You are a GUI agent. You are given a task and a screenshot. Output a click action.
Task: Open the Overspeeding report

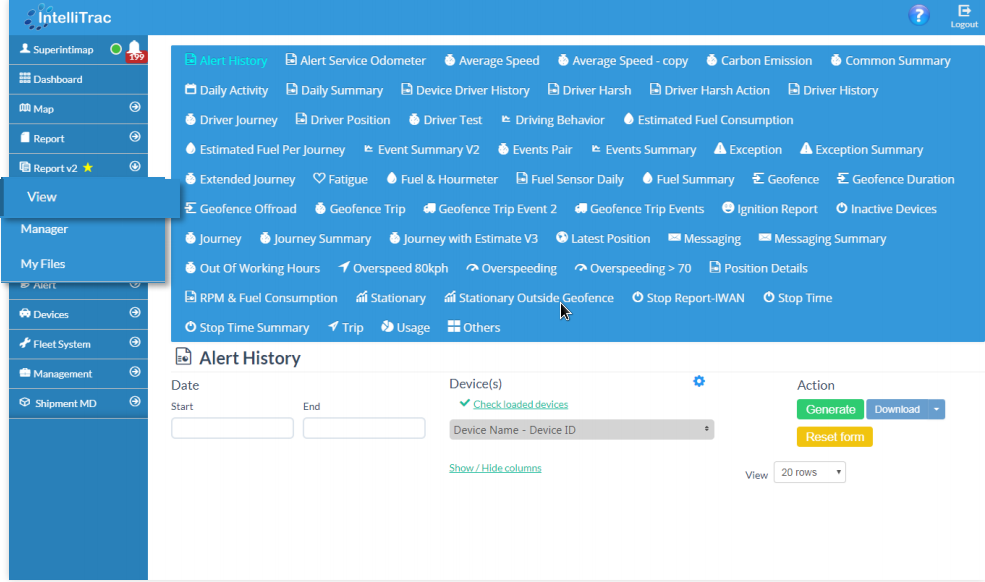(x=511, y=268)
